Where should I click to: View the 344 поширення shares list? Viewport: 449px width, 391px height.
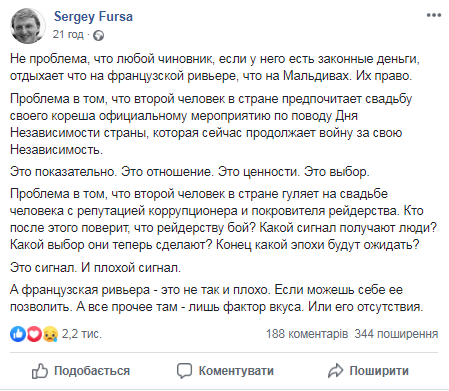tap(396, 334)
